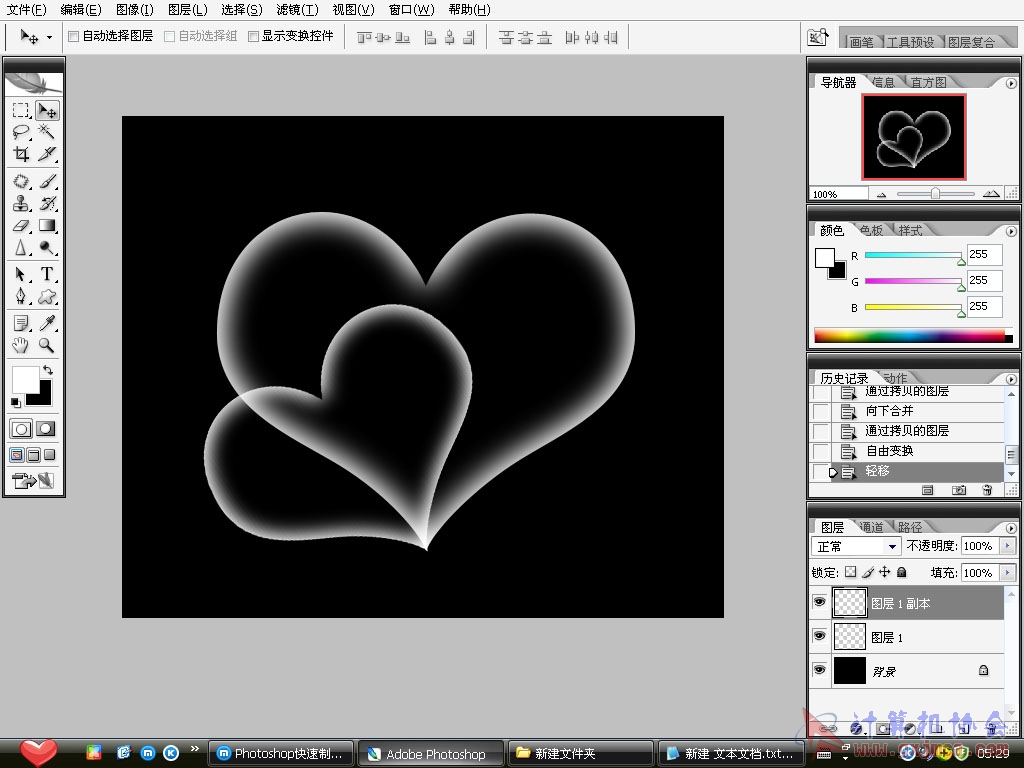Select the Eraser tool
Image resolution: width=1024 pixels, height=768 pixels.
click(x=21, y=226)
